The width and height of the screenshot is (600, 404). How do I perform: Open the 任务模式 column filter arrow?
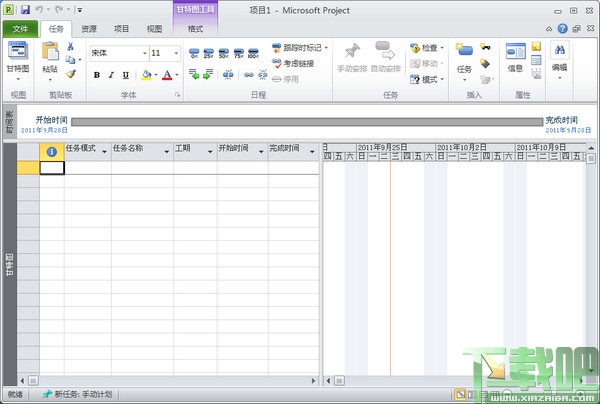tap(104, 152)
